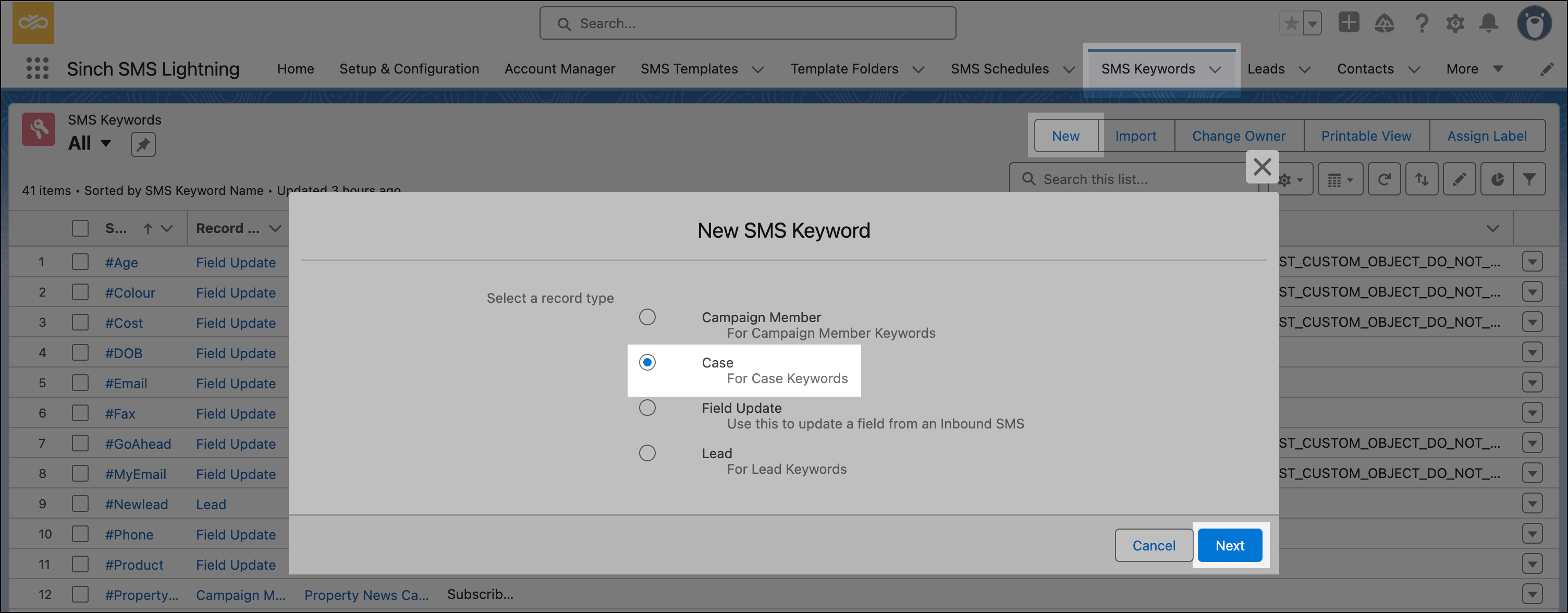1568x613 pixels.
Task: Open row actions for #Age
Action: point(1532,262)
